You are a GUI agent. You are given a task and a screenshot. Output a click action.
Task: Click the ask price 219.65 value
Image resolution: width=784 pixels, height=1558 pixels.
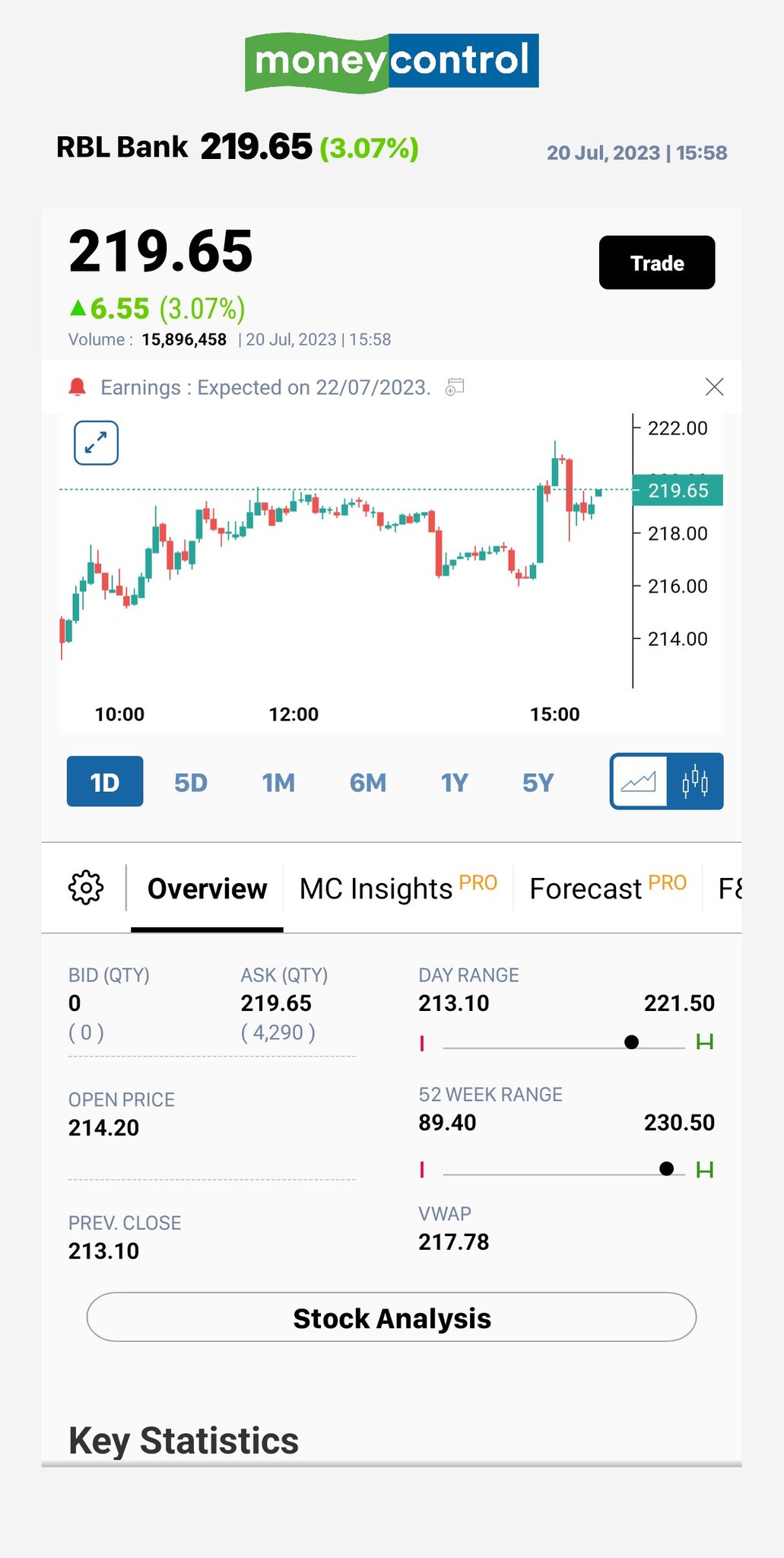(276, 1003)
